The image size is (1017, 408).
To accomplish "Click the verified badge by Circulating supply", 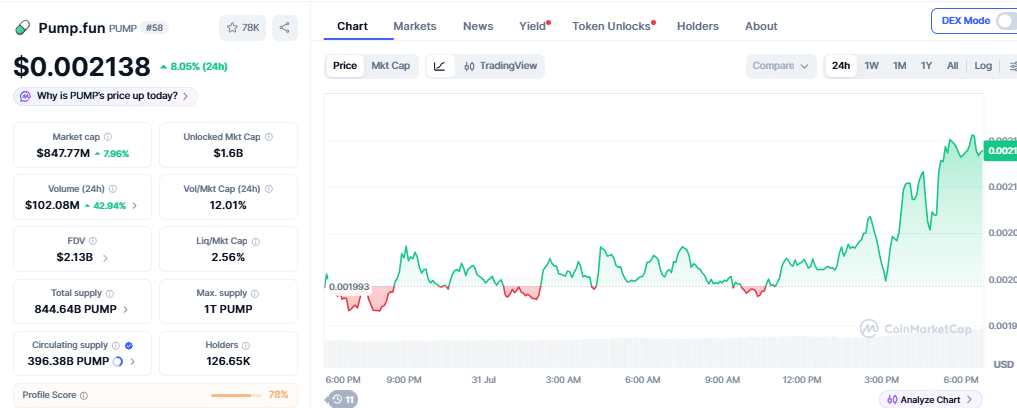I will click(x=128, y=345).
